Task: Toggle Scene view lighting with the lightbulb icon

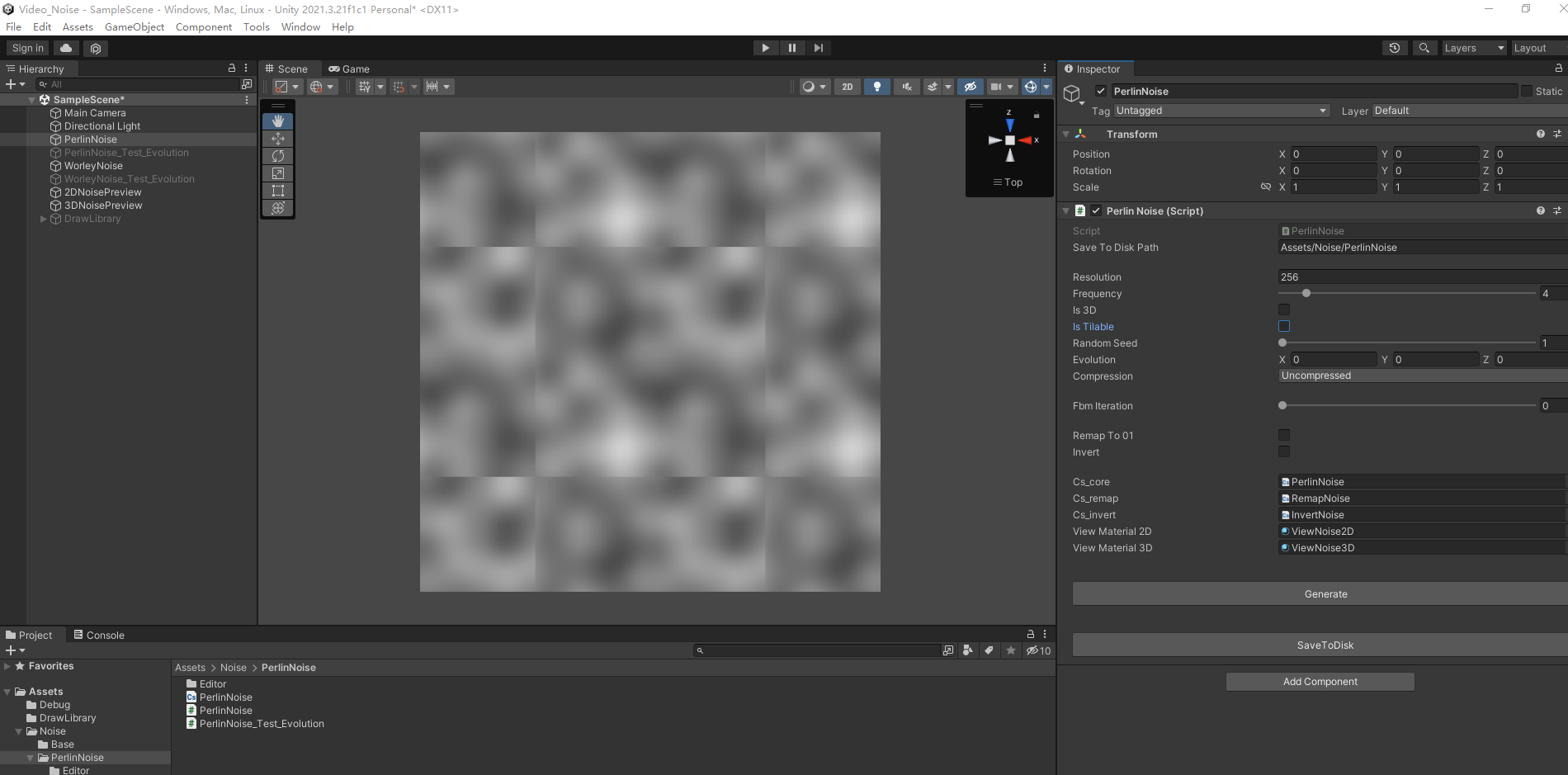Action: [876, 87]
